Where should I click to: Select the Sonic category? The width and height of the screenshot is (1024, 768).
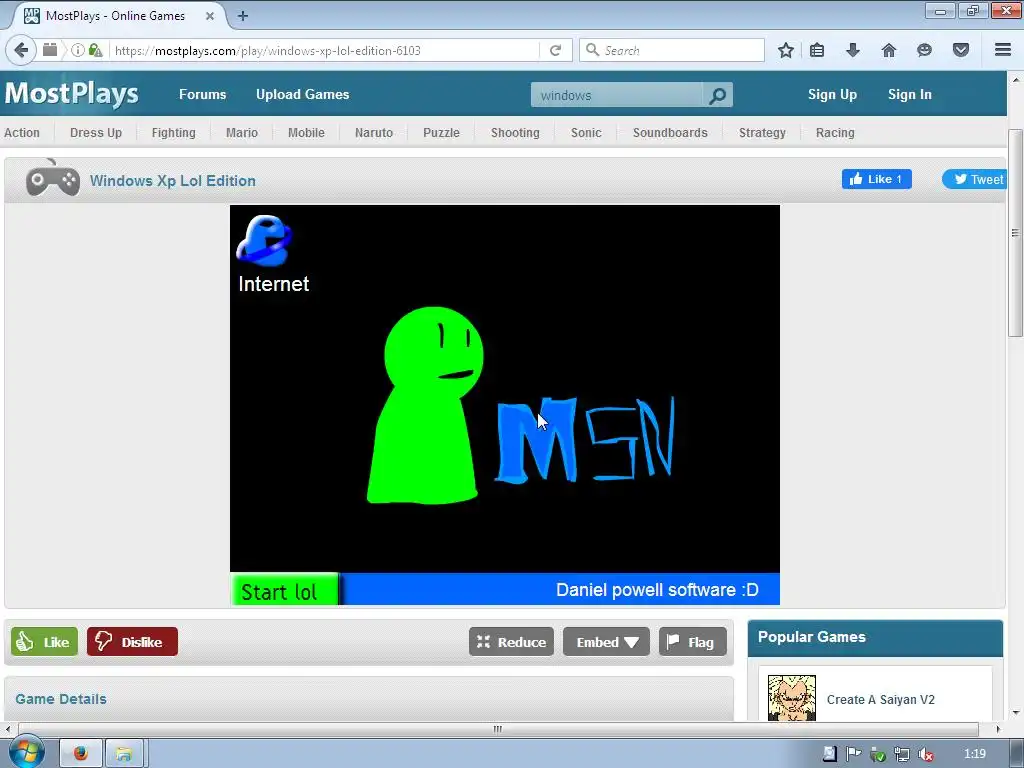click(586, 133)
